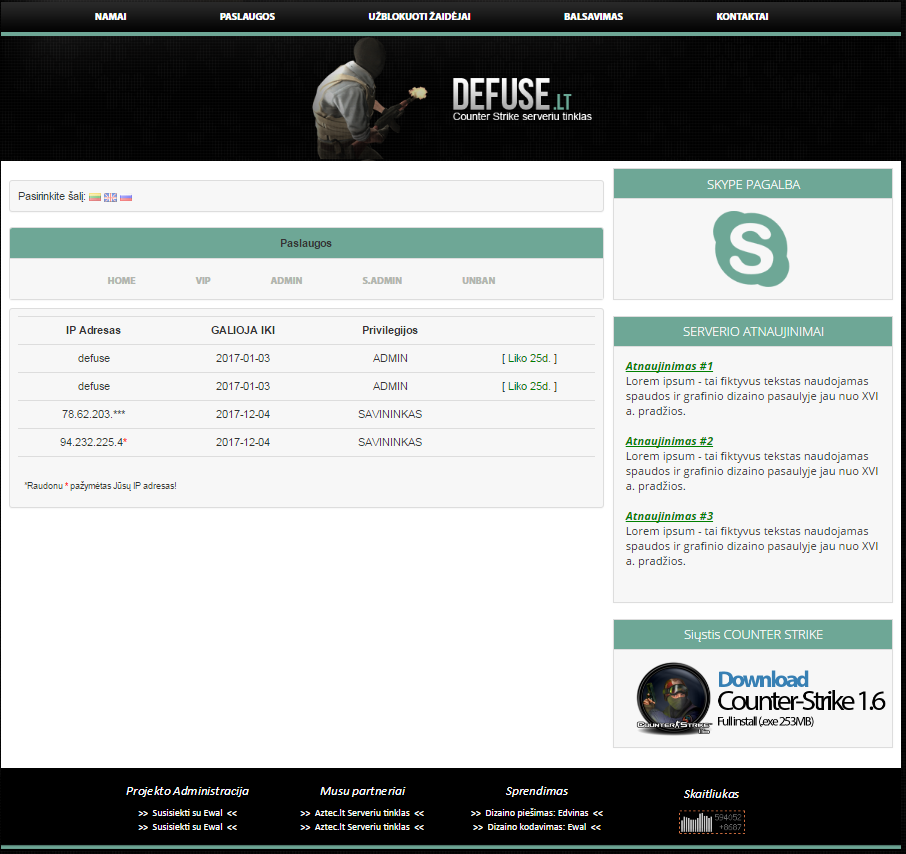The image size is (906, 854).
Task: Click the DEFUSE.LT site logo
Action: (512, 96)
